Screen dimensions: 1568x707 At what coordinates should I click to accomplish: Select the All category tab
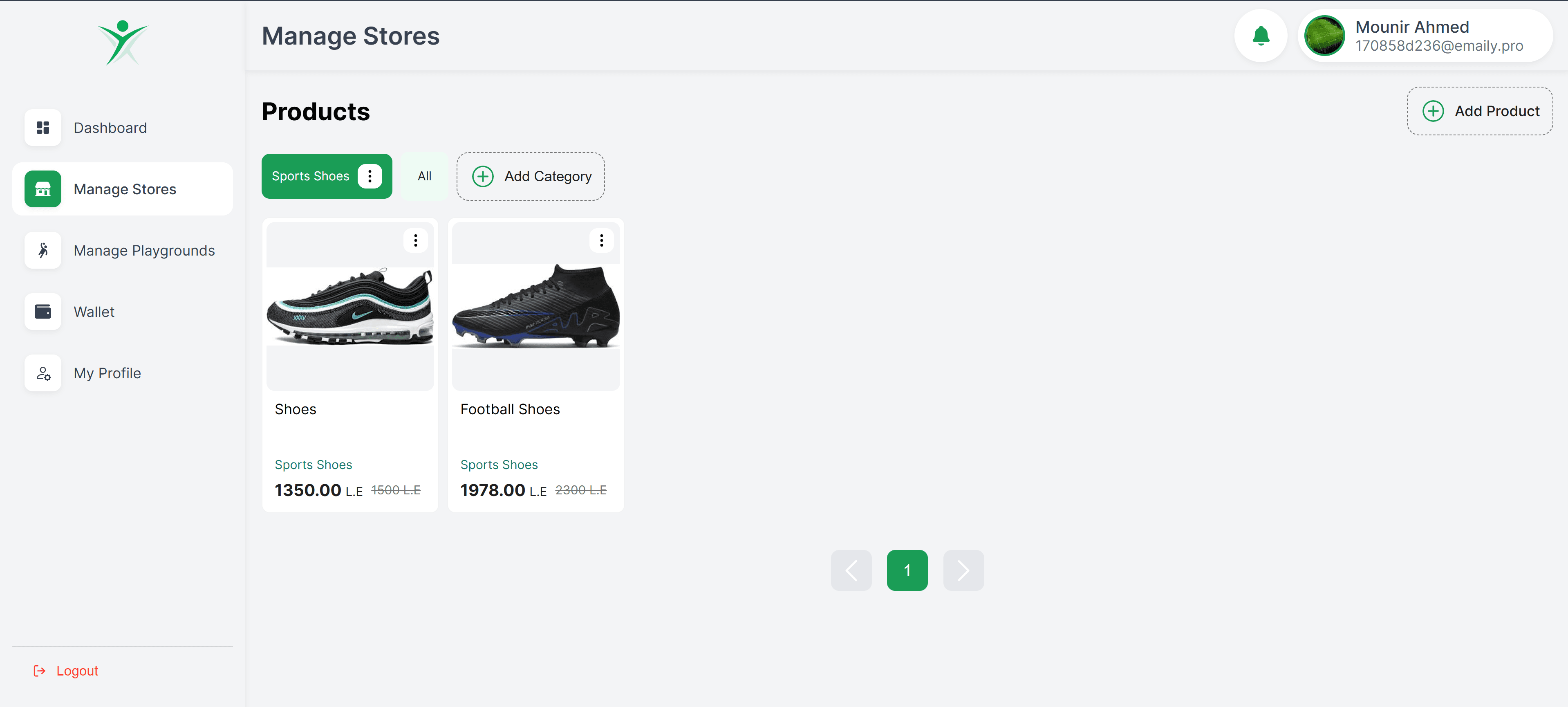tap(424, 176)
